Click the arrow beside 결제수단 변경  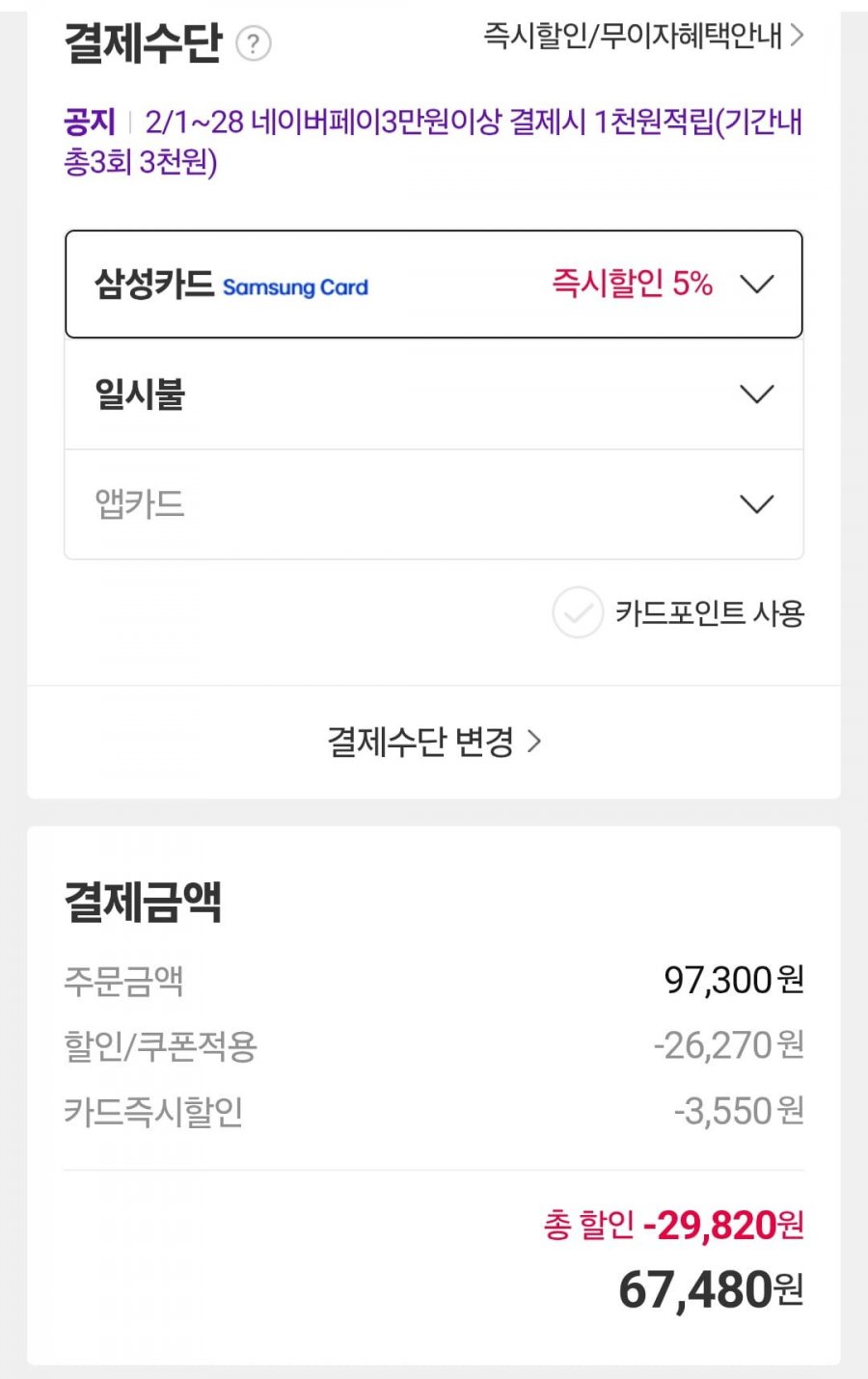point(534,742)
